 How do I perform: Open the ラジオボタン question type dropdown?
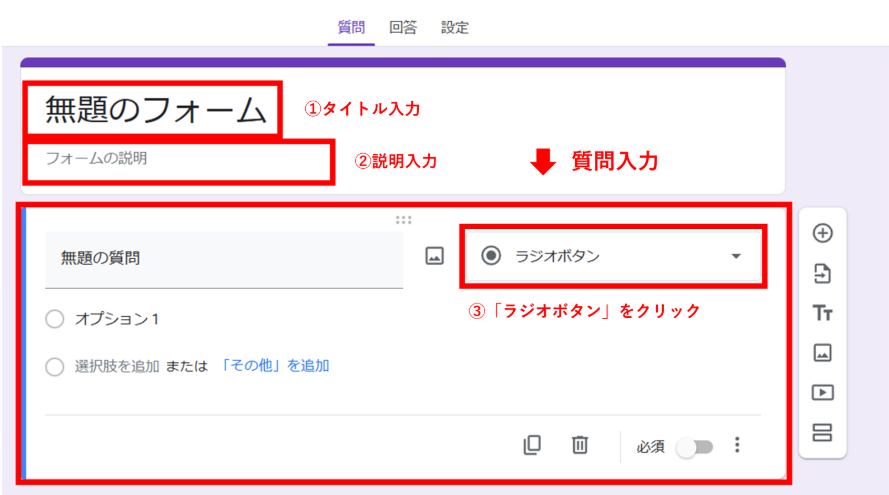[612, 256]
